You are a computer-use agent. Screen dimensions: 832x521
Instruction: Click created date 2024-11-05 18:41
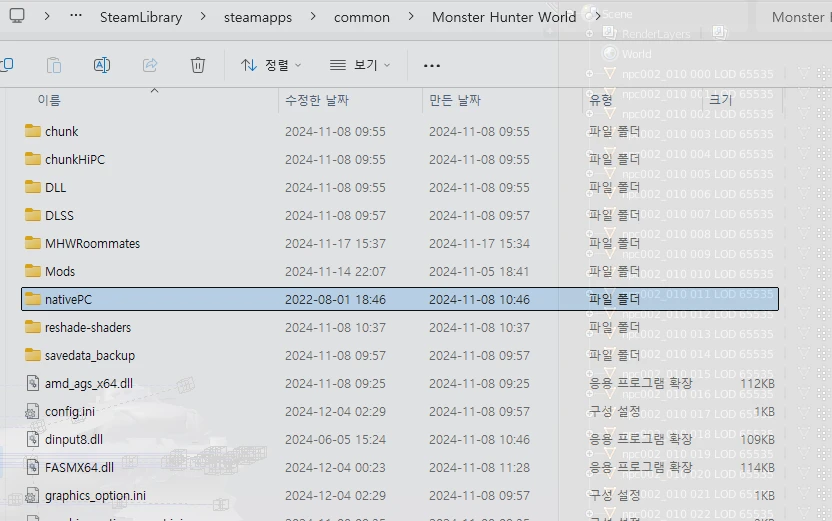click(x=479, y=271)
